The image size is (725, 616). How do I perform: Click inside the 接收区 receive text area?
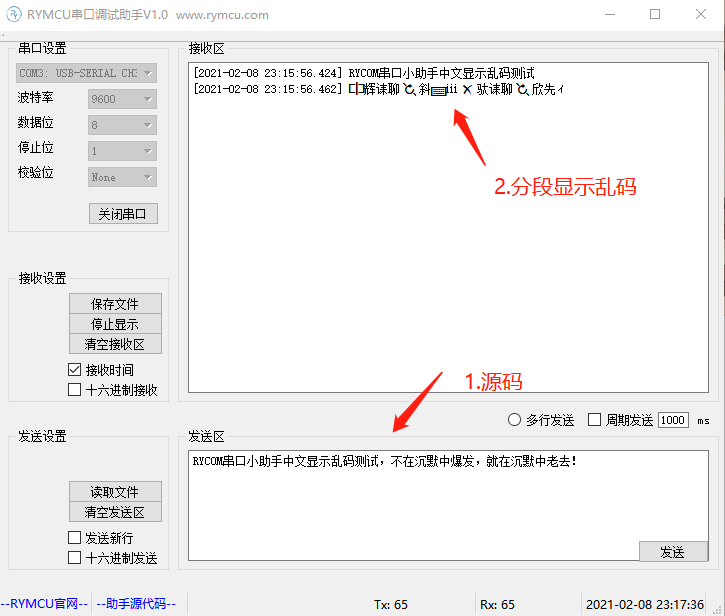448,228
